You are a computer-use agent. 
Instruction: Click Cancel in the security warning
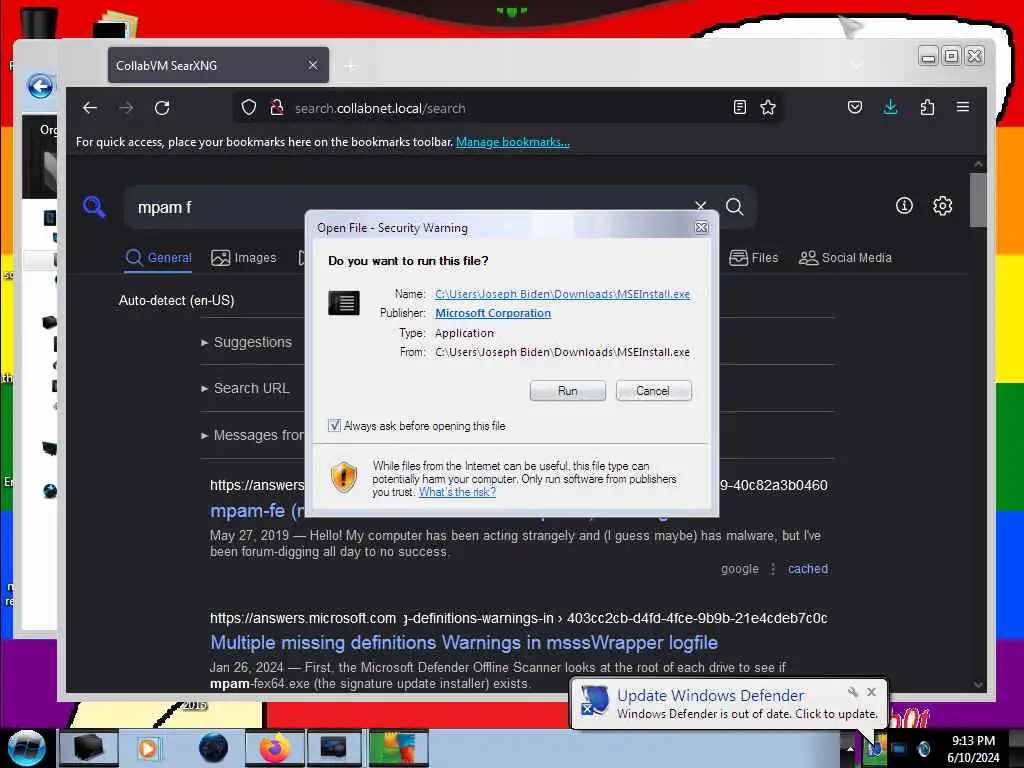[653, 391]
